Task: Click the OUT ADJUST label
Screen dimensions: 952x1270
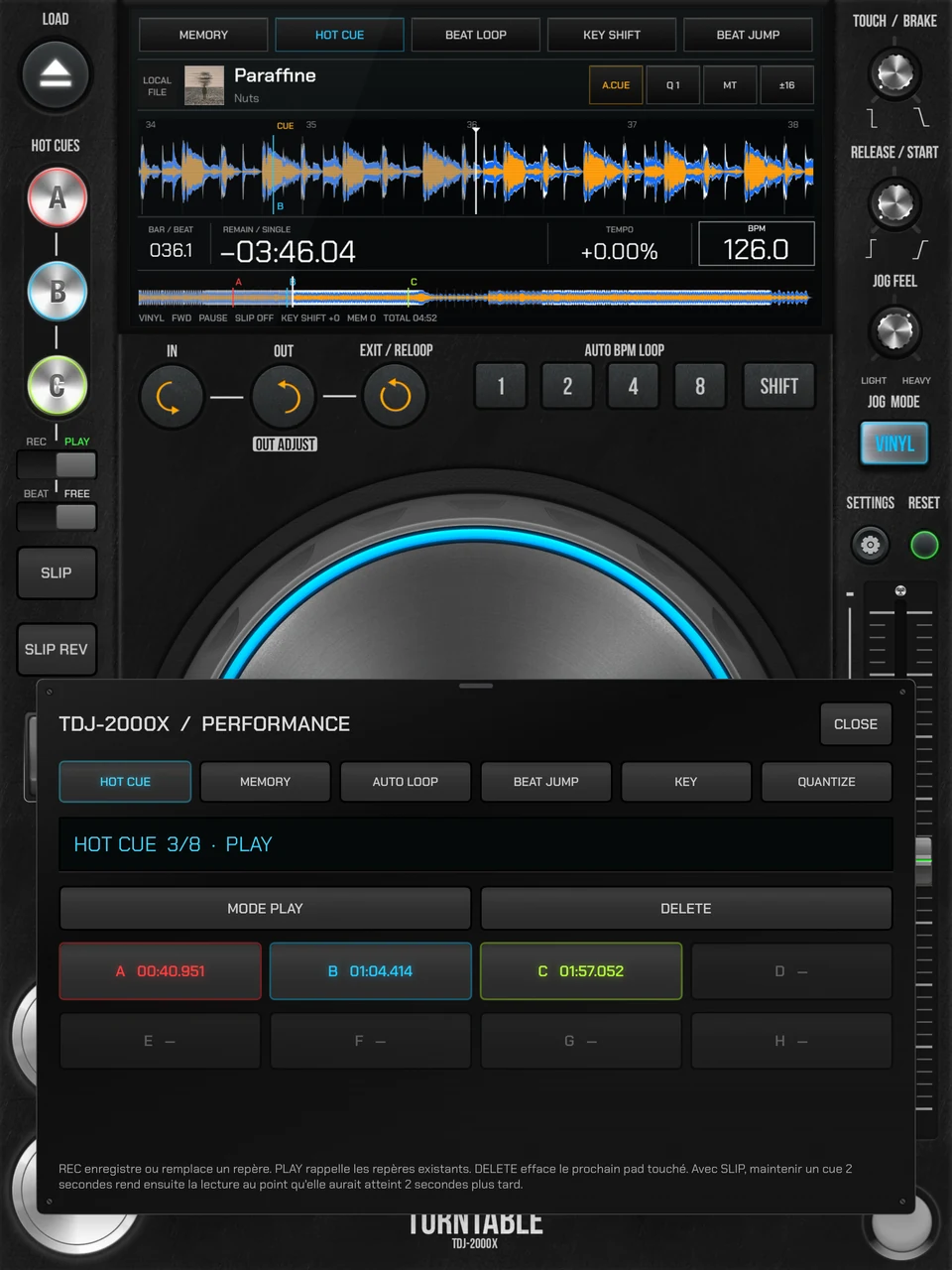Action: pos(286,444)
